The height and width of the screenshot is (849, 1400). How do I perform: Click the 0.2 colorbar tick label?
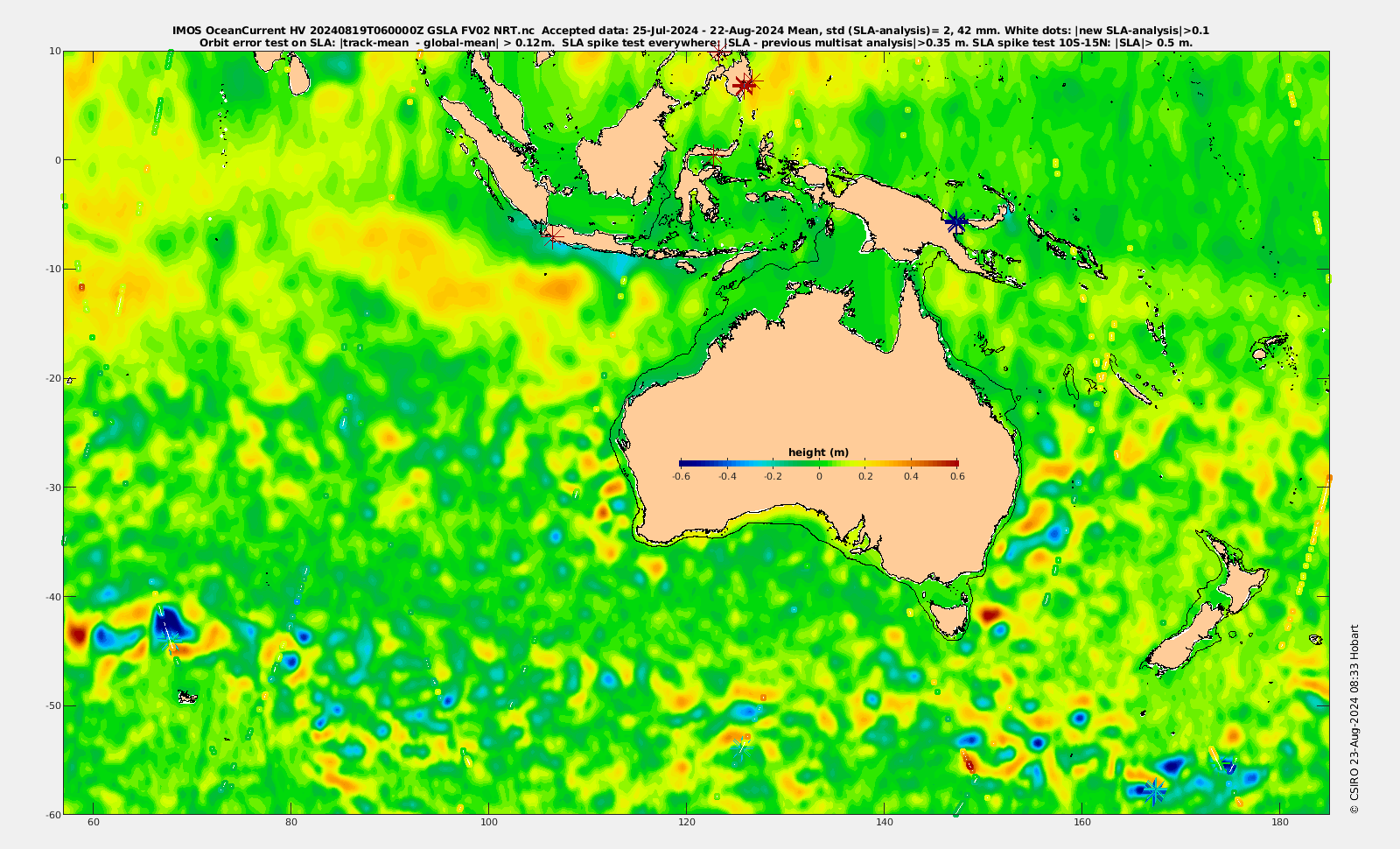(x=865, y=476)
